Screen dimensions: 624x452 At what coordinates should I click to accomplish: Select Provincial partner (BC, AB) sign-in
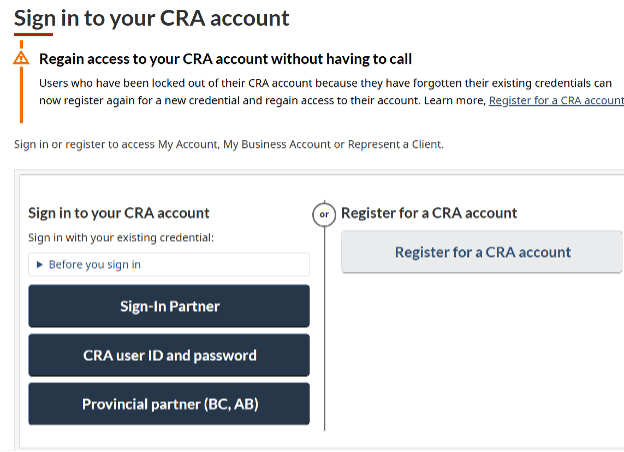coord(169,404)
